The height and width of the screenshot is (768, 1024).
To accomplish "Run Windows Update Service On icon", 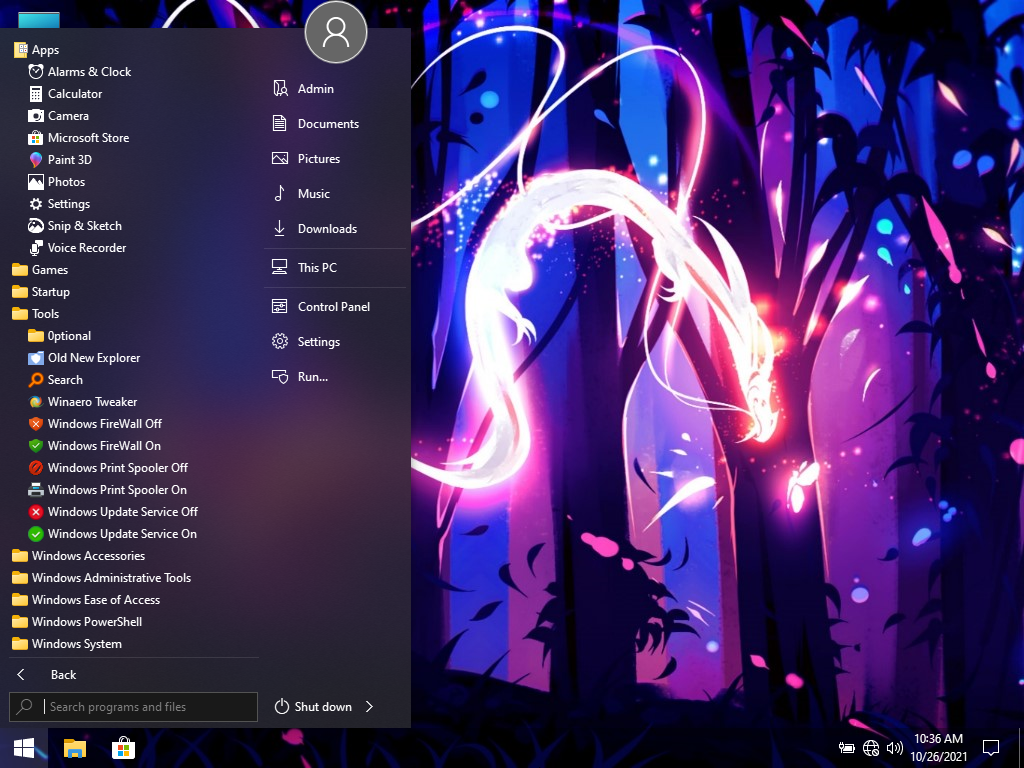I will click(36, 534).
